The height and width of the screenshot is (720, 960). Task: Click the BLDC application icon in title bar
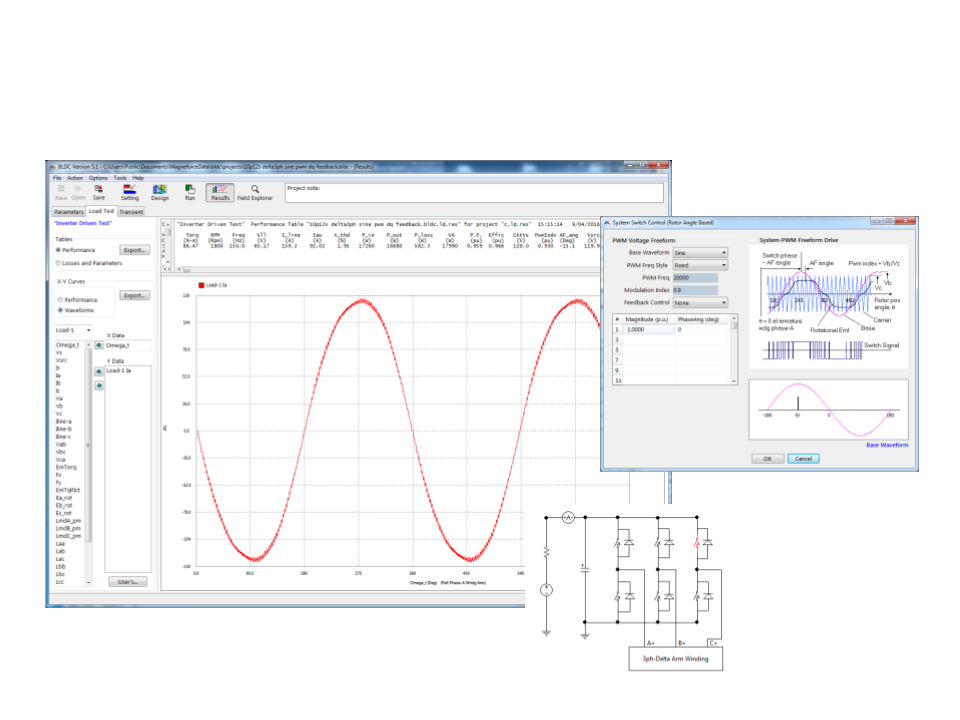pos(52,167)
